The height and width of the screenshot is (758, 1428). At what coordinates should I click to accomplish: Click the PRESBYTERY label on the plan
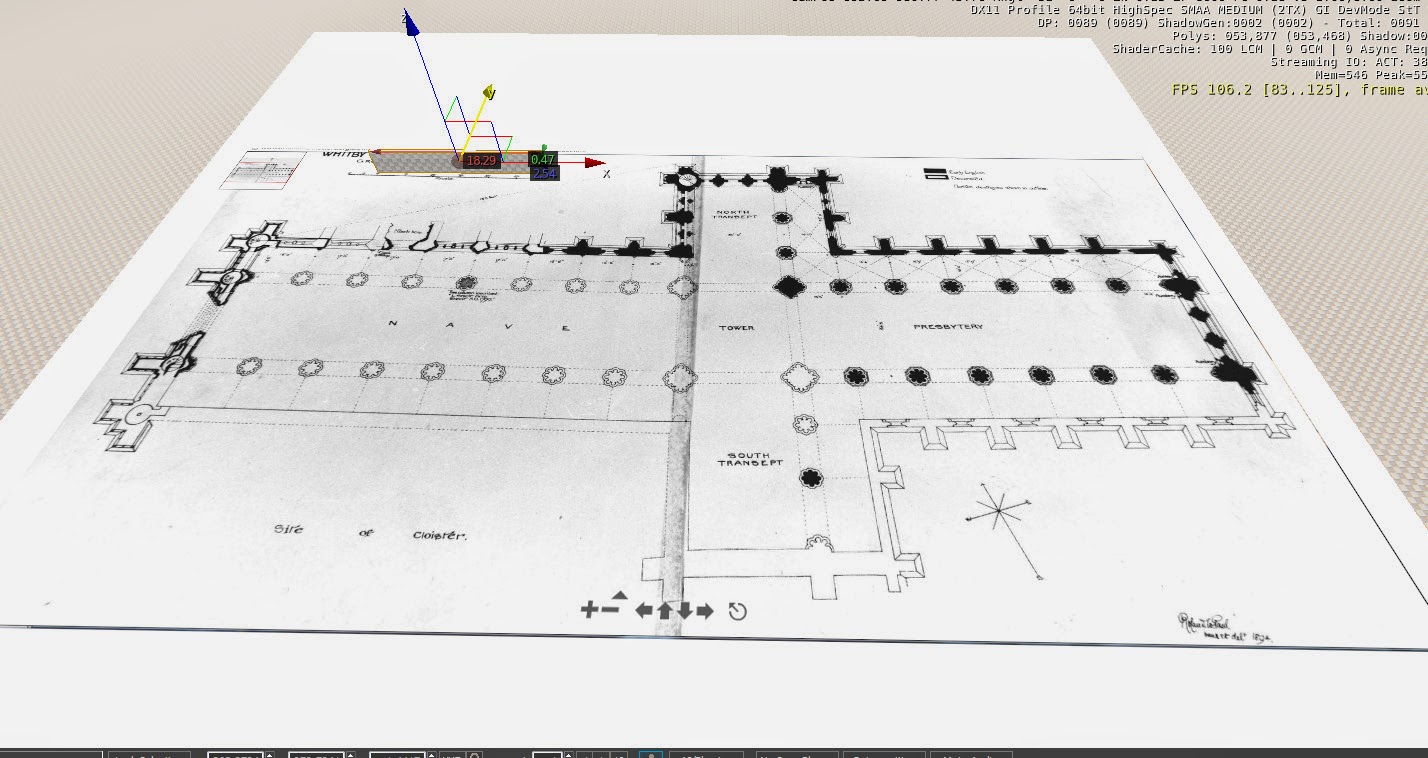pos(948,327)
